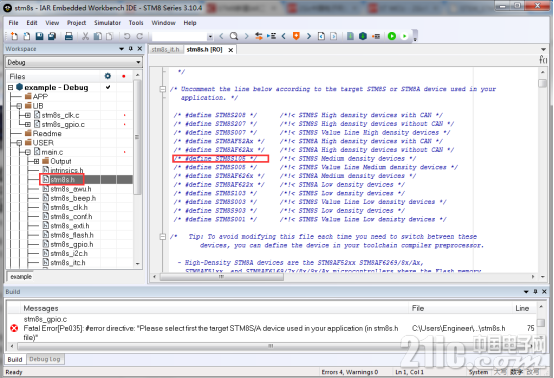This screenshot has height=378, width=554.
Task: Collapse the UB folder
Action: pyautogui.click(x=19, y=106)
